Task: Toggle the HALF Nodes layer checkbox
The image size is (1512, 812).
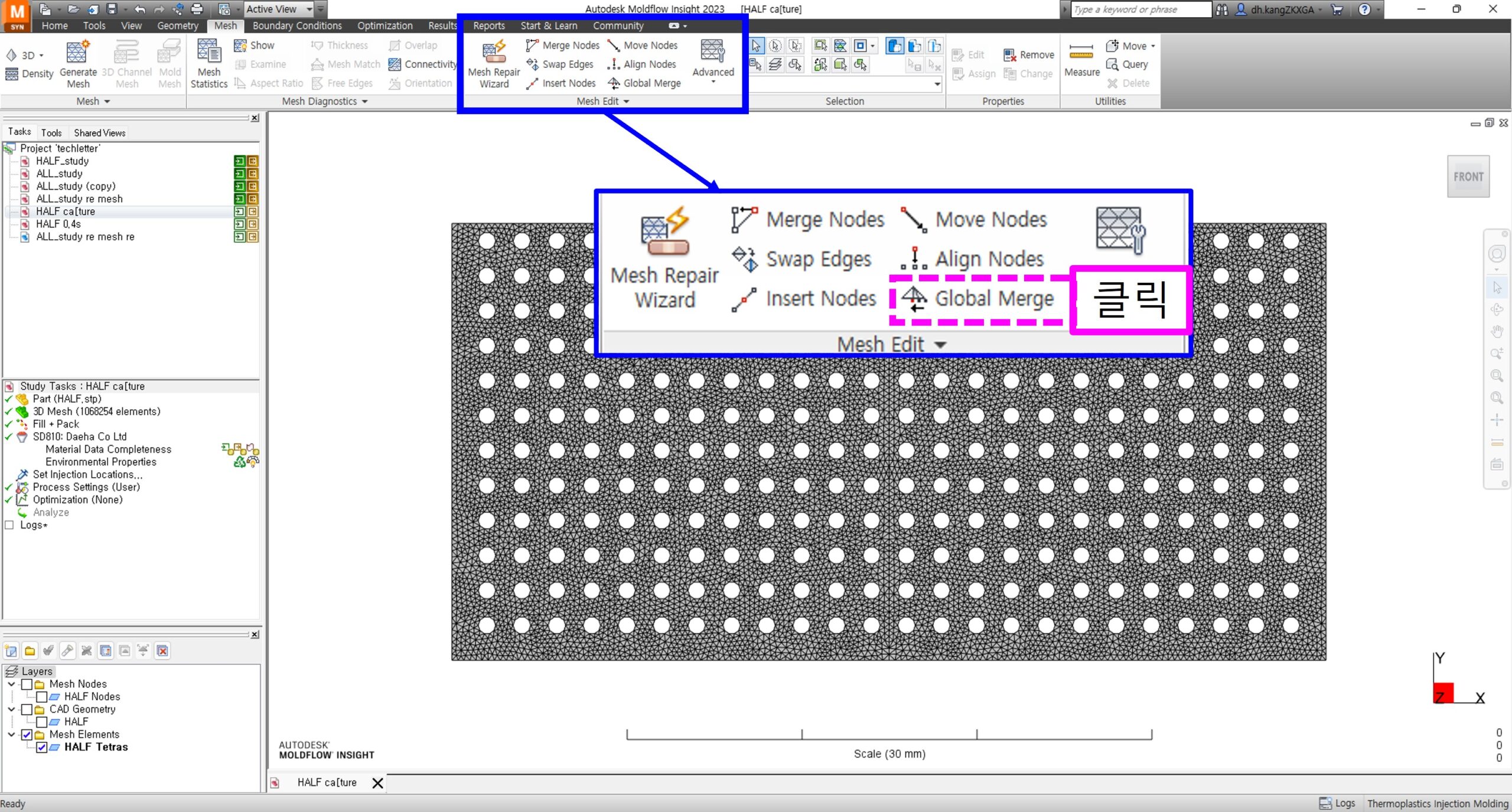Action: point(41,697)
